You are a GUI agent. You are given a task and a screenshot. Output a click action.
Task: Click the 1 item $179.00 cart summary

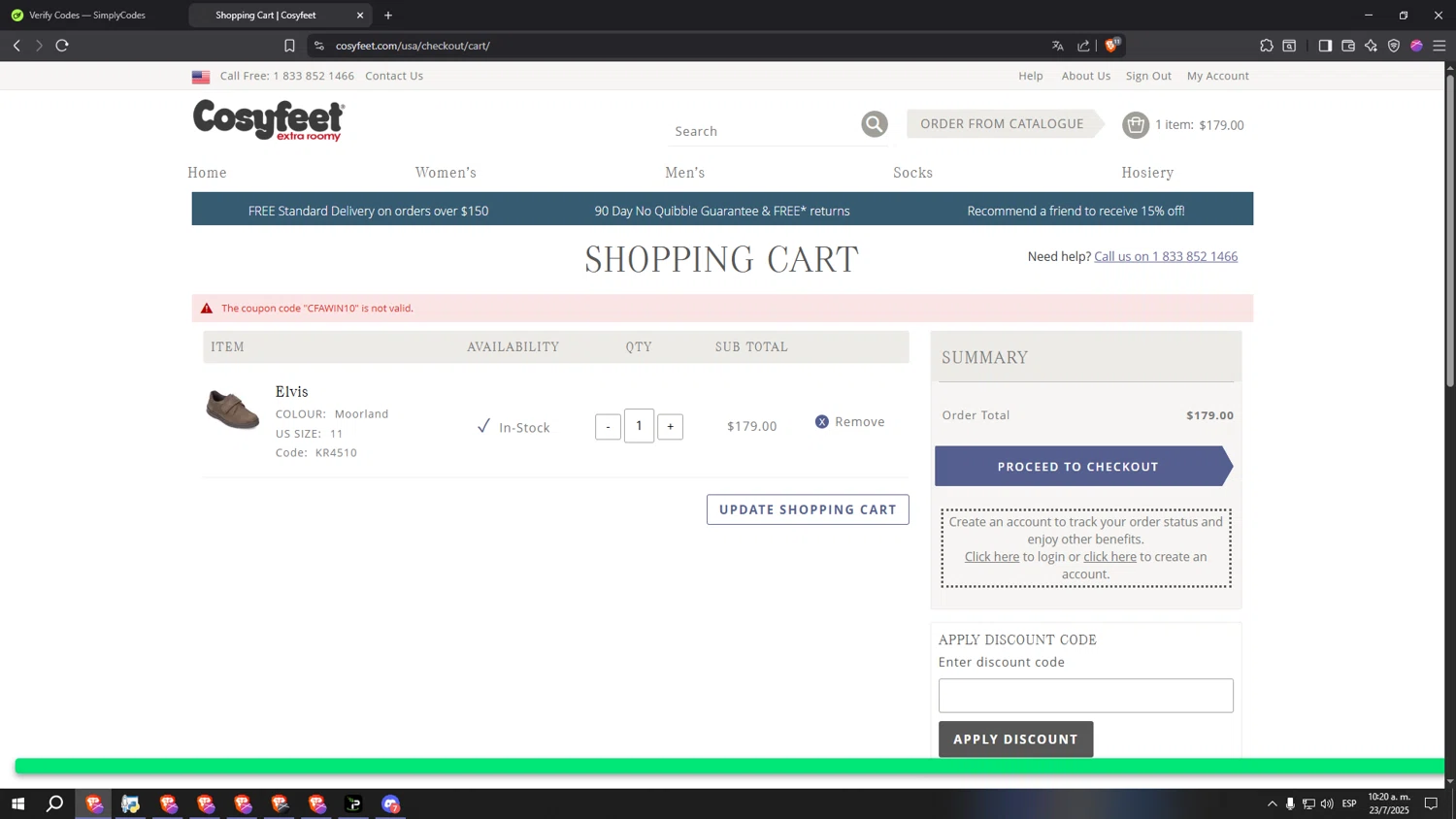1199,125
